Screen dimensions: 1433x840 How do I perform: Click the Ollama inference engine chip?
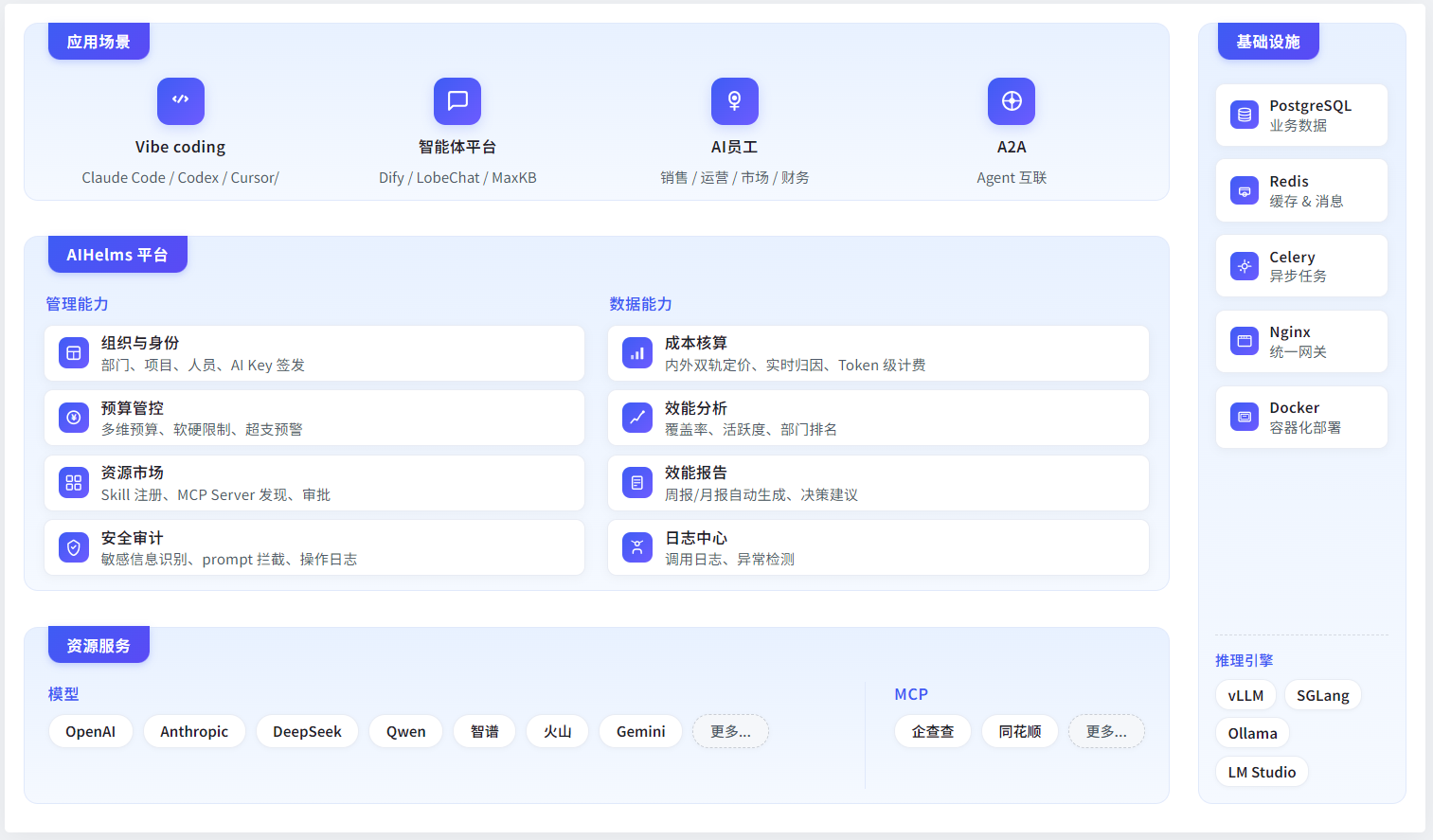point(1252,733)
